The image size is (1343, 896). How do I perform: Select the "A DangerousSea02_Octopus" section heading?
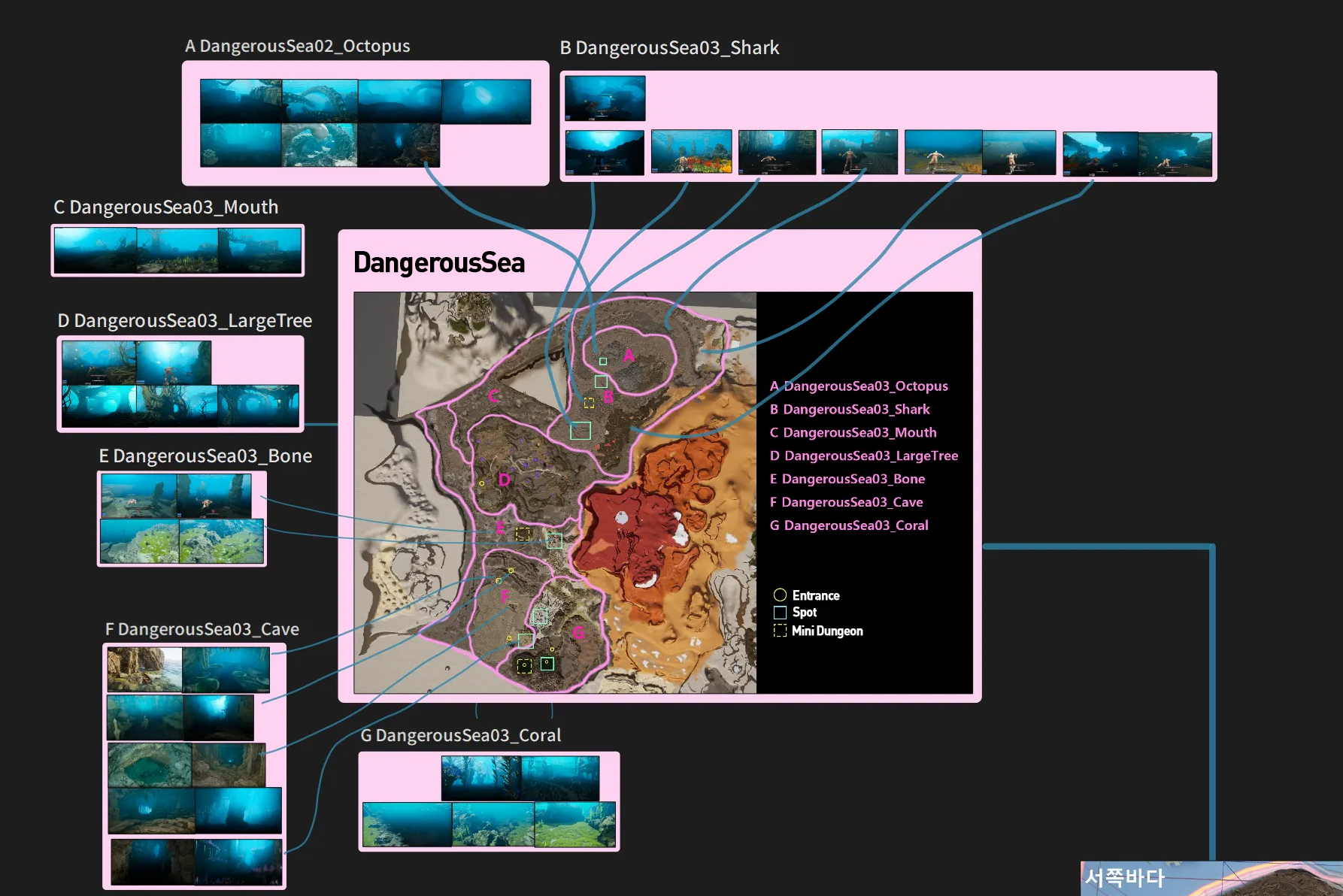pyautogui.click(x=298, y=47)
